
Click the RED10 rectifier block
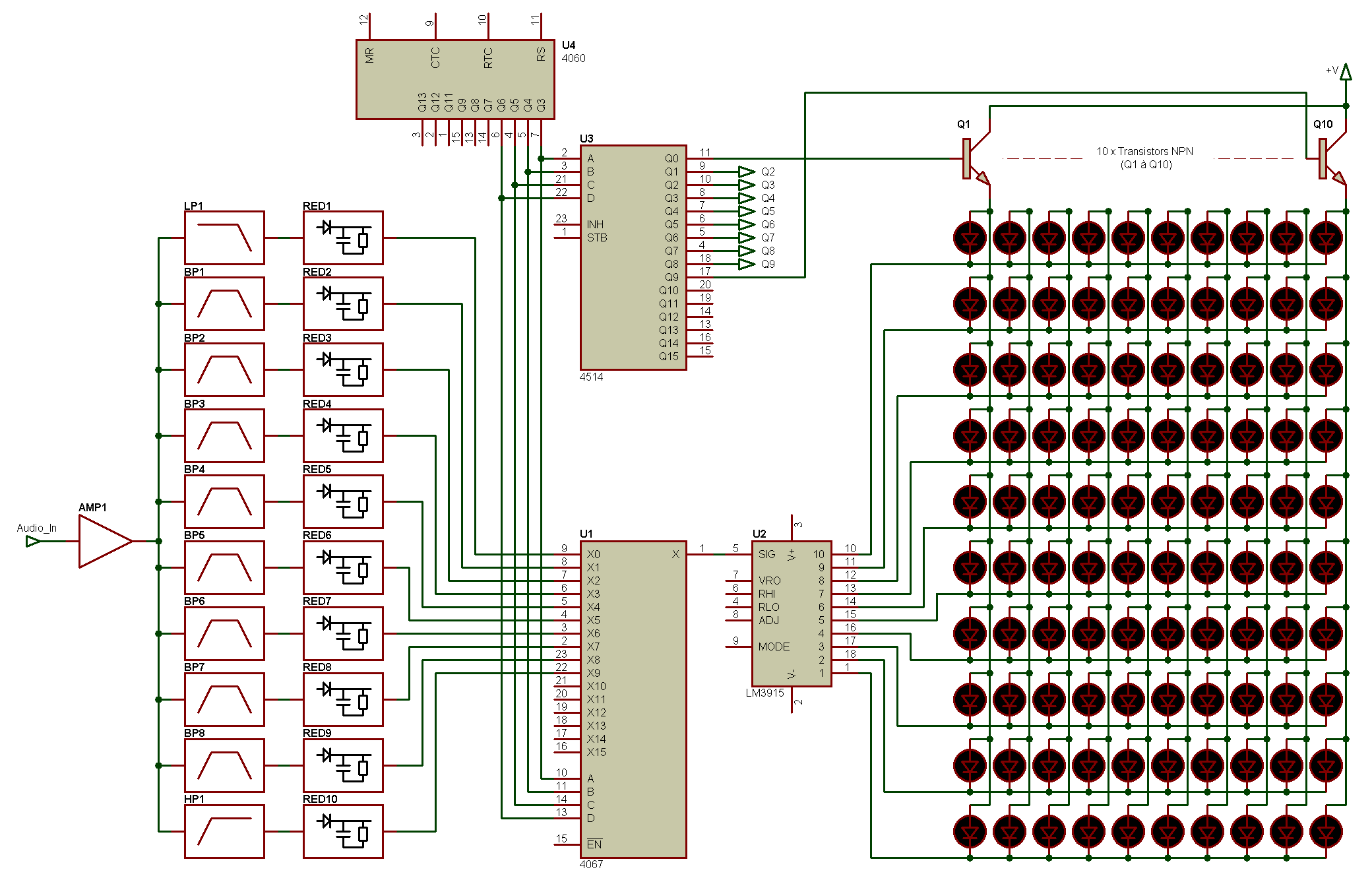[343, 831]
